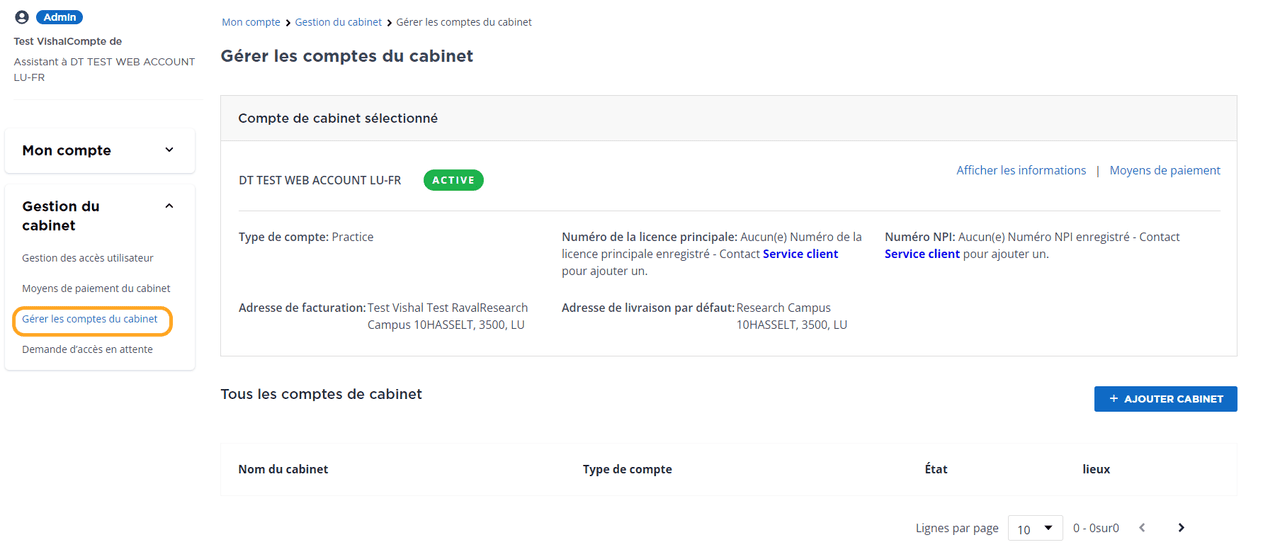Image resolution: width=1280 pixels, height=555 pixels.
Task: Click the previous page arrow icon
Action: [1142, 528]
